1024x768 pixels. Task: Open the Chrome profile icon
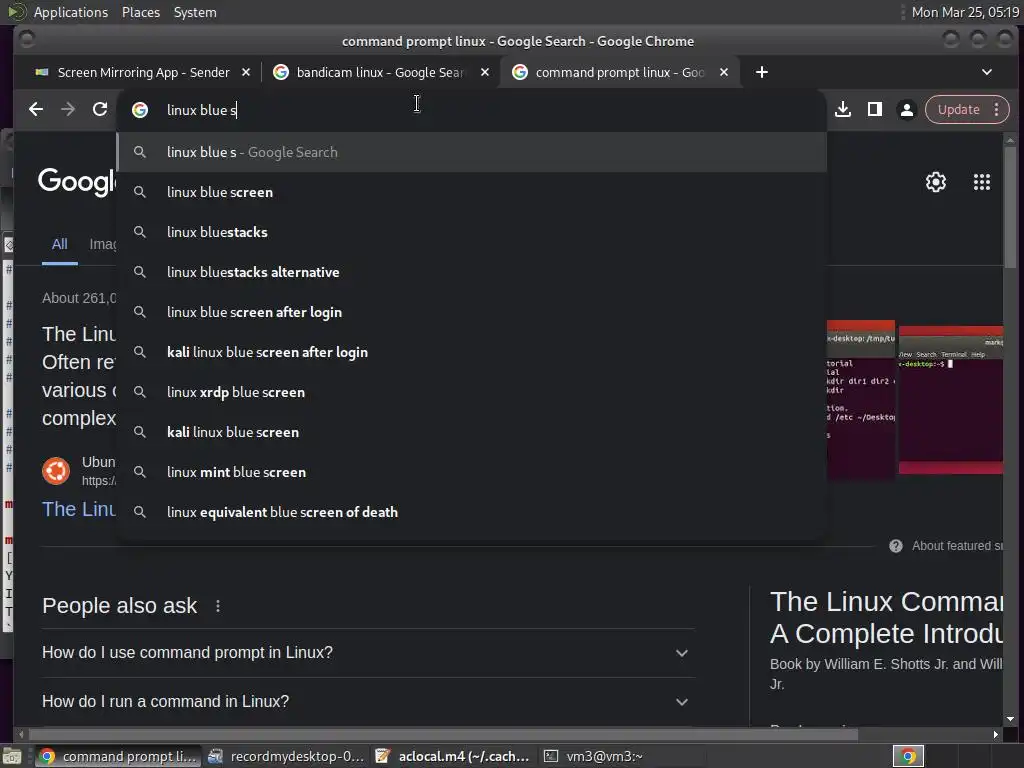click(x=906, y=110)
